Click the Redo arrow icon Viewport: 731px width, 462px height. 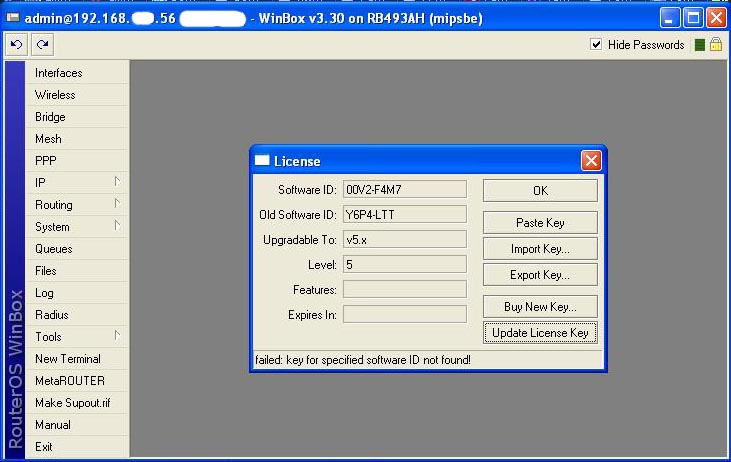tap(42, 45)
